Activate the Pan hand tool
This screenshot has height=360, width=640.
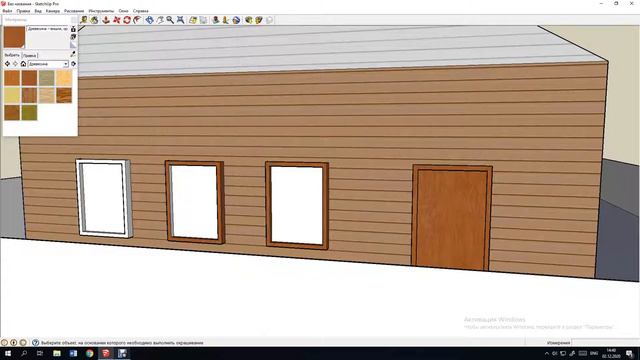[160, 20]
